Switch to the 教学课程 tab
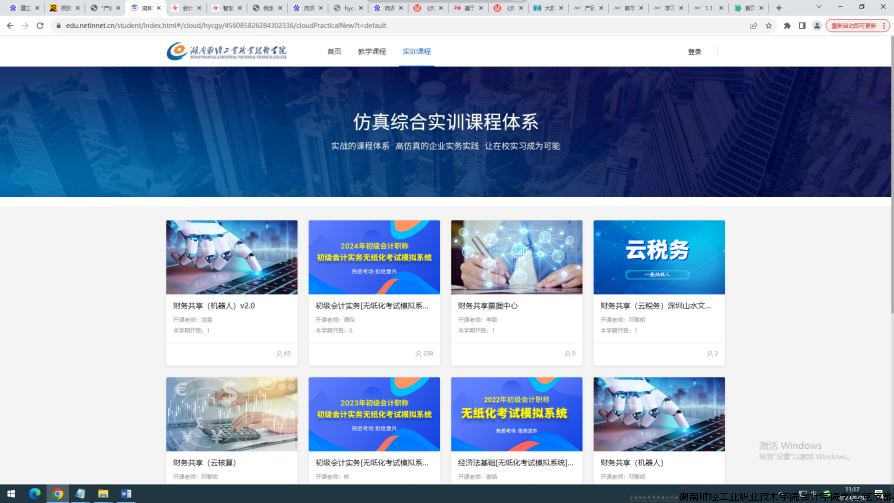This screenshot has width=894, height=503. pyautogui.click(x=371, y=51)
